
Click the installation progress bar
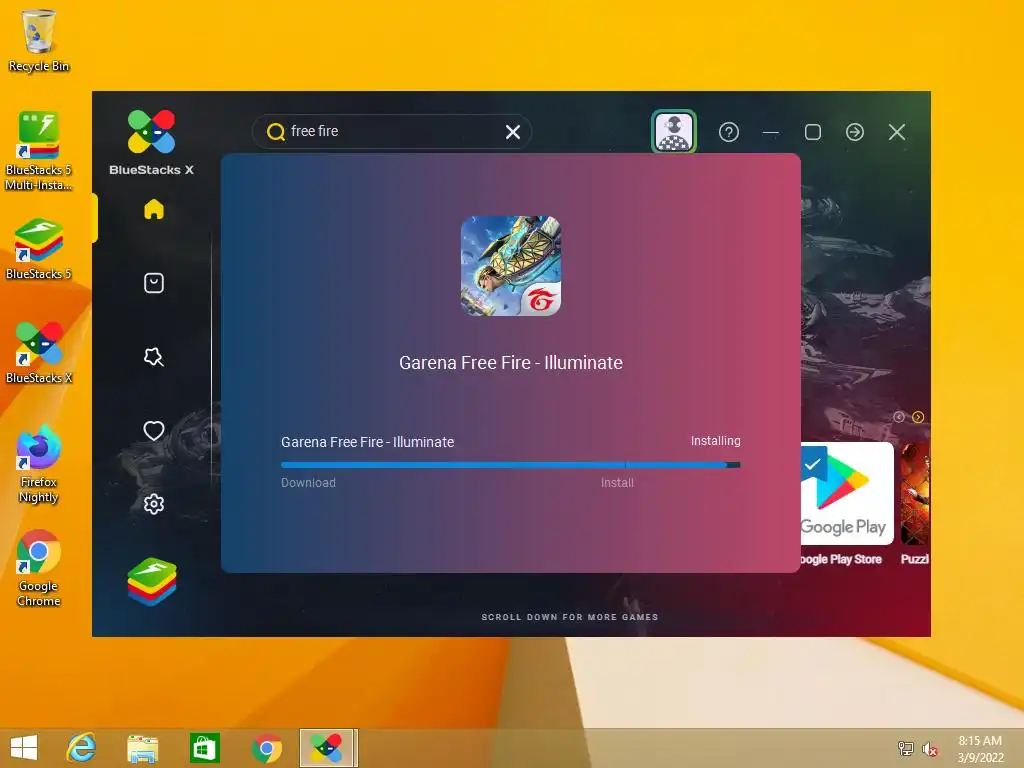pos(511,465)
